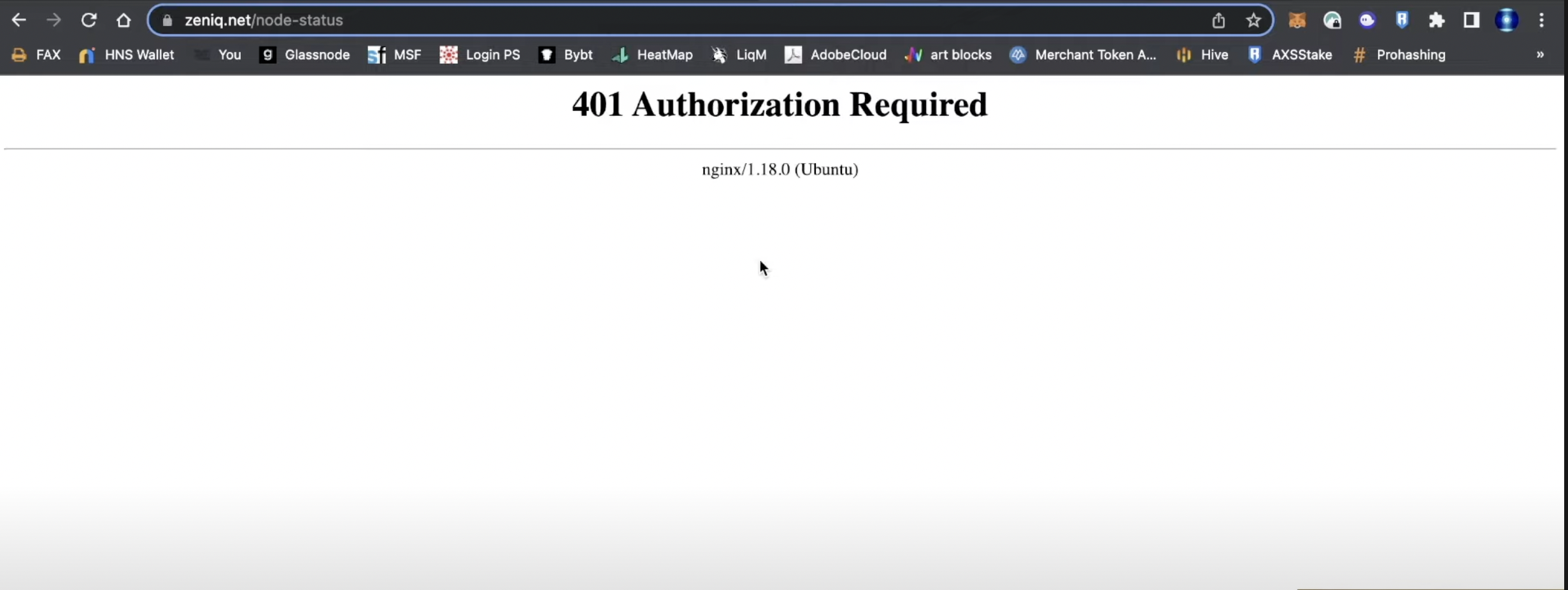Image resolution: width=1568 pixels, height=590 pixels.
Task: Open the MSF bookmark
Action: [x=395, y=55]
